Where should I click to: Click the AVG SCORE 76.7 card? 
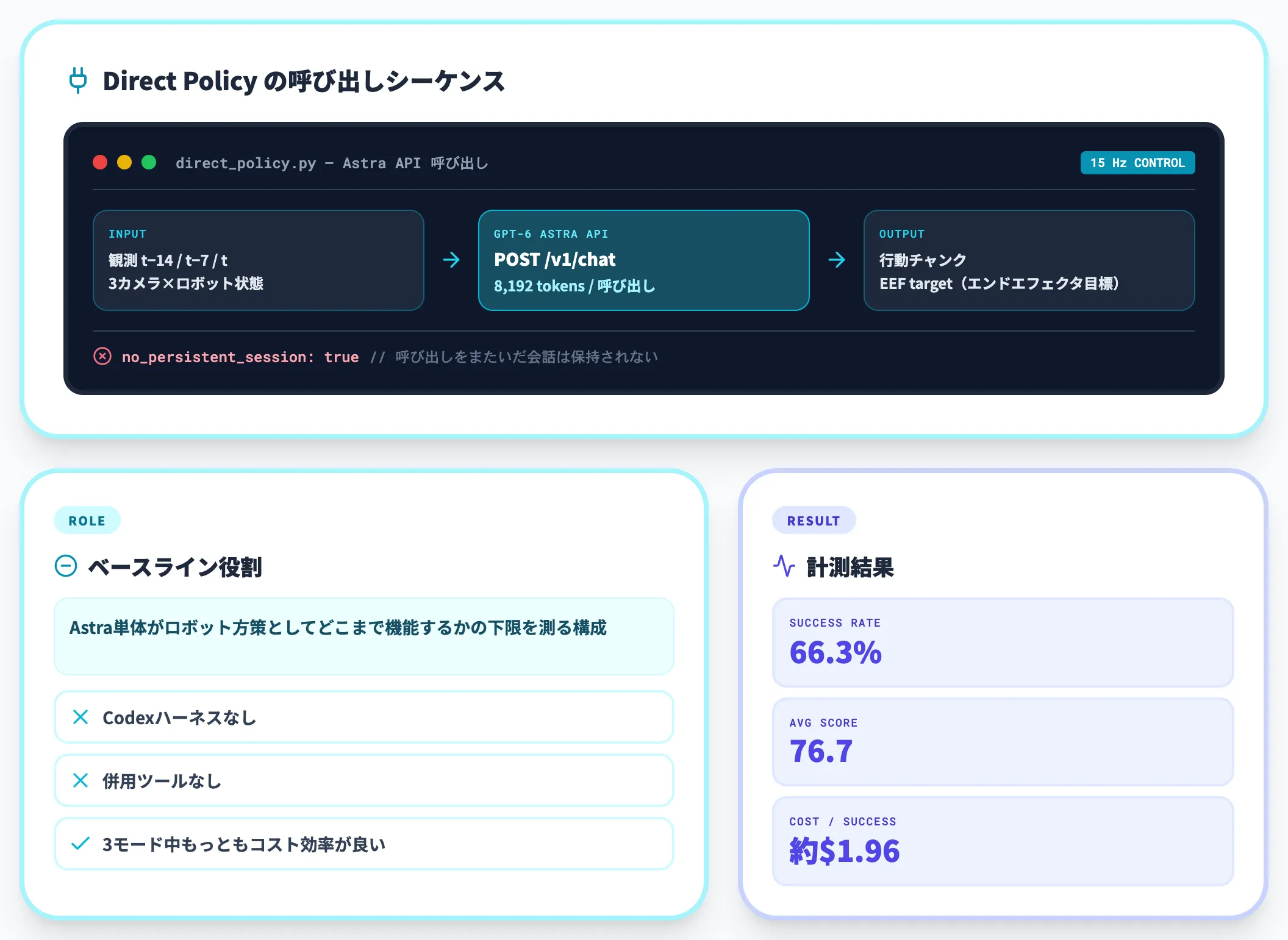coord(1003,742)
